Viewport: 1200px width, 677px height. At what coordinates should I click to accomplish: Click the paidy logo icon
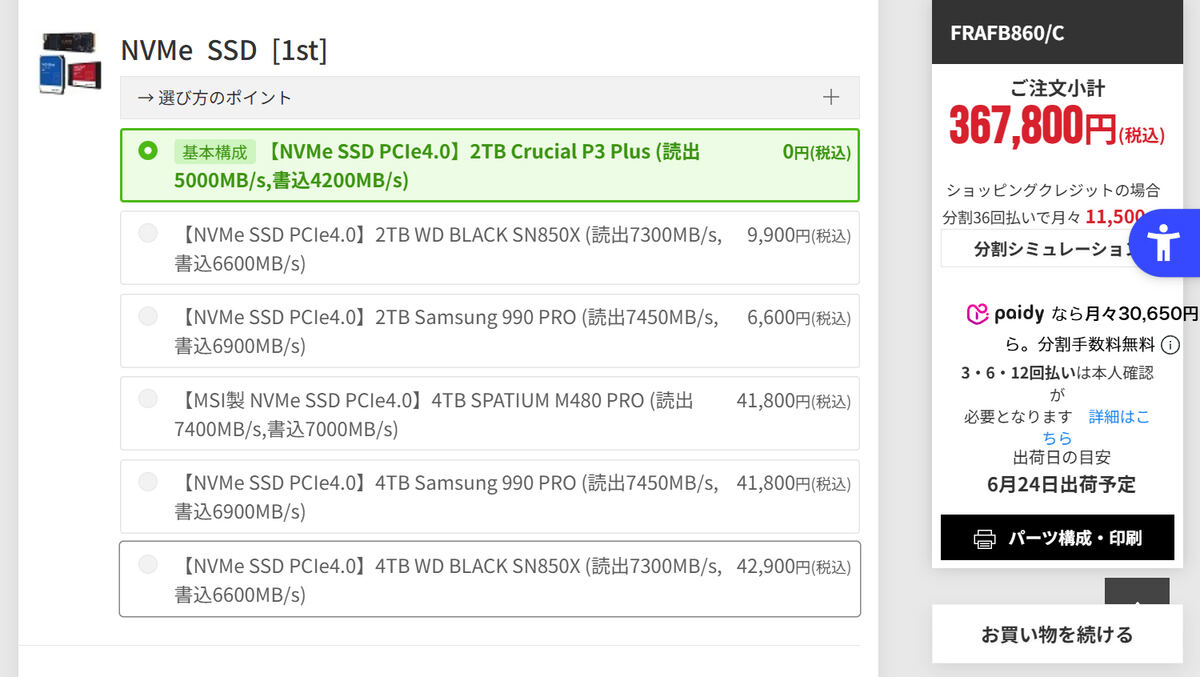click(x=977, y=314)
